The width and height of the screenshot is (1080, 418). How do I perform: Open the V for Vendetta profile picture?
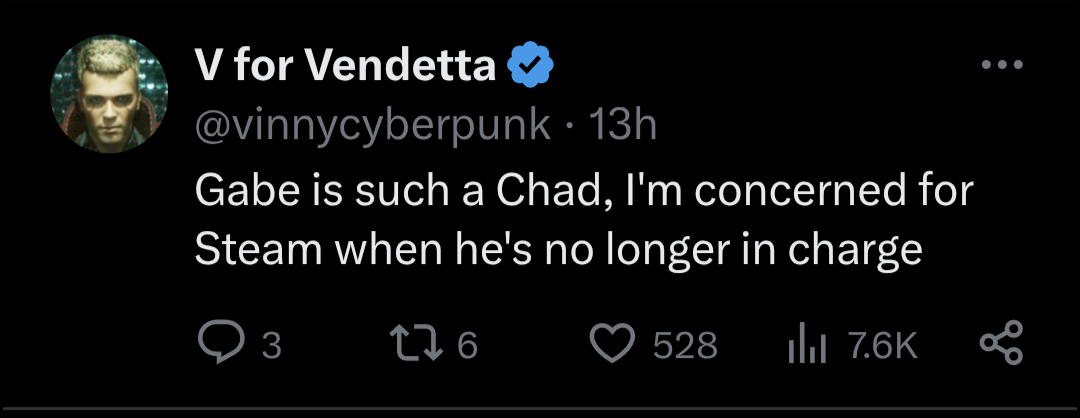click(109, 99)
